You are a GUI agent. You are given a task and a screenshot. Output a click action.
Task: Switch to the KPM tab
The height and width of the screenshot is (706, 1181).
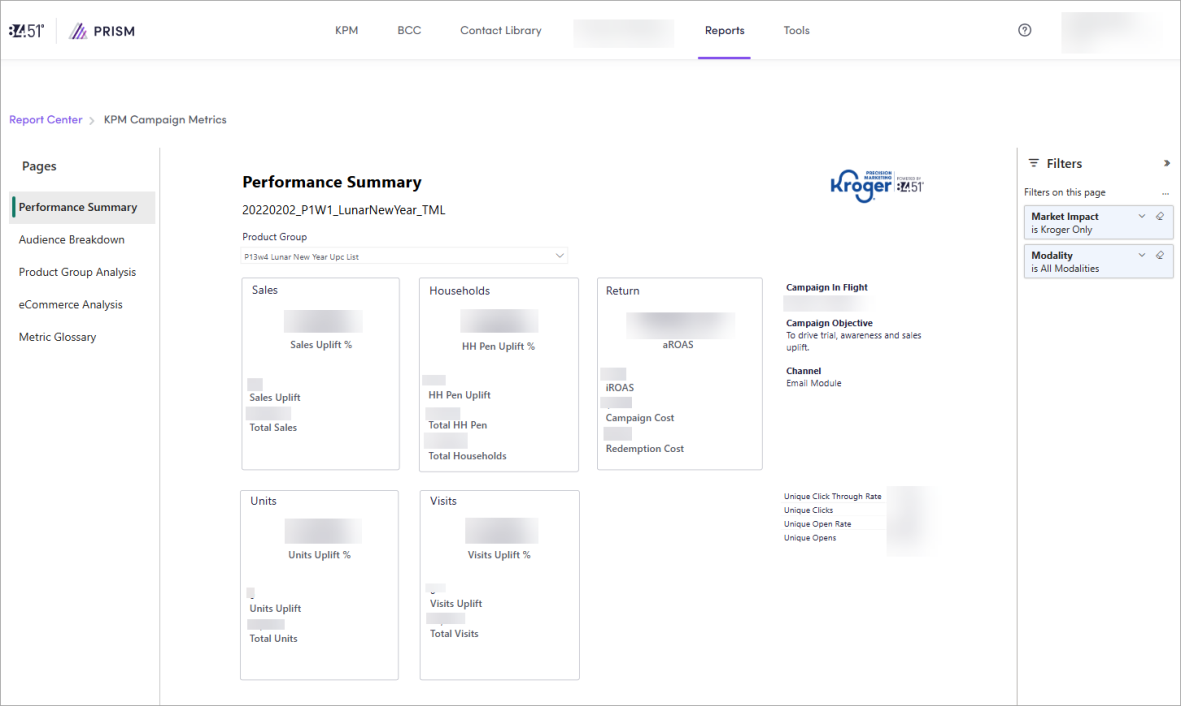point(346,31)
